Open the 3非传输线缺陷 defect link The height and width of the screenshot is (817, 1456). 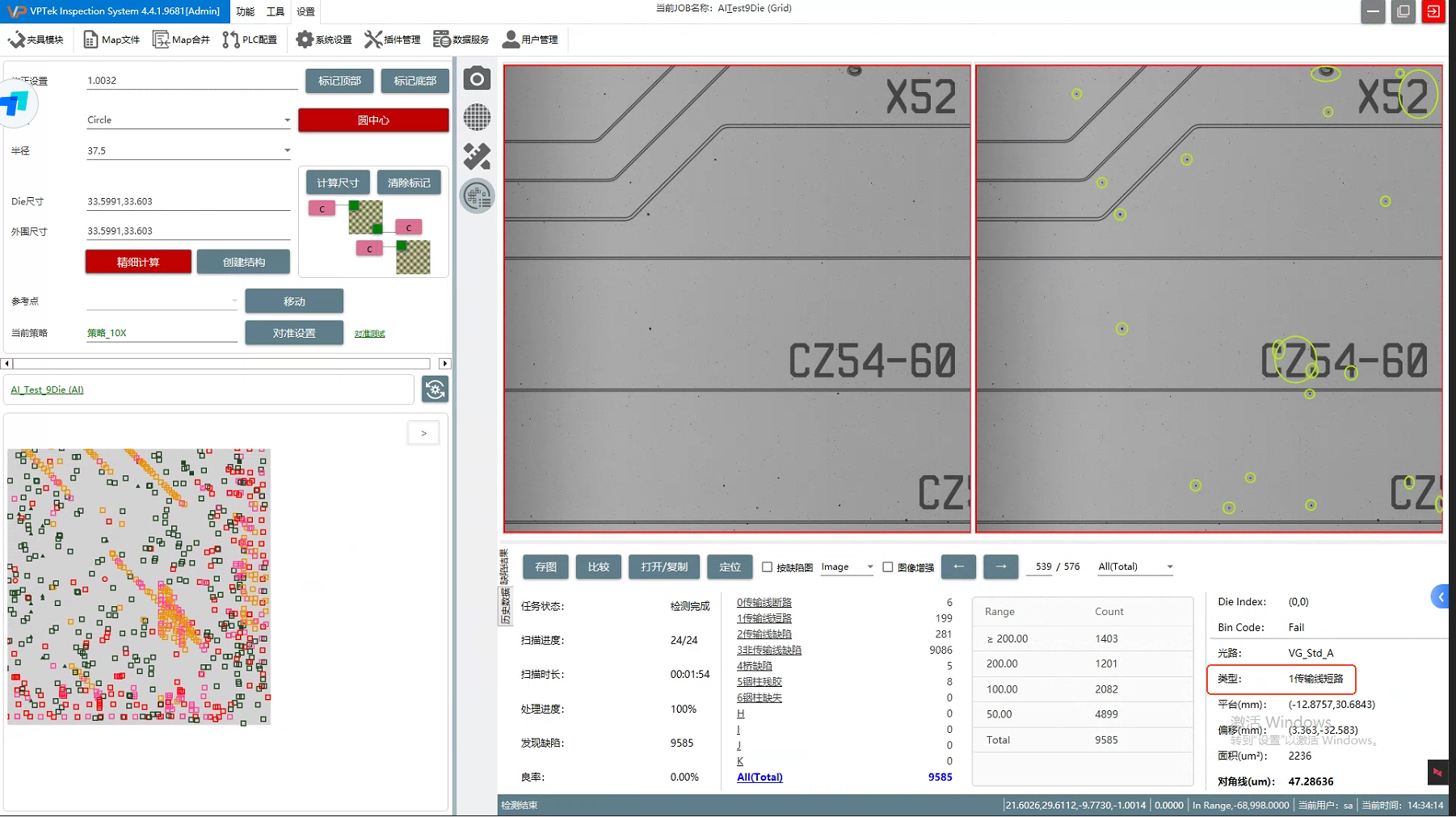tap(769, 650)
